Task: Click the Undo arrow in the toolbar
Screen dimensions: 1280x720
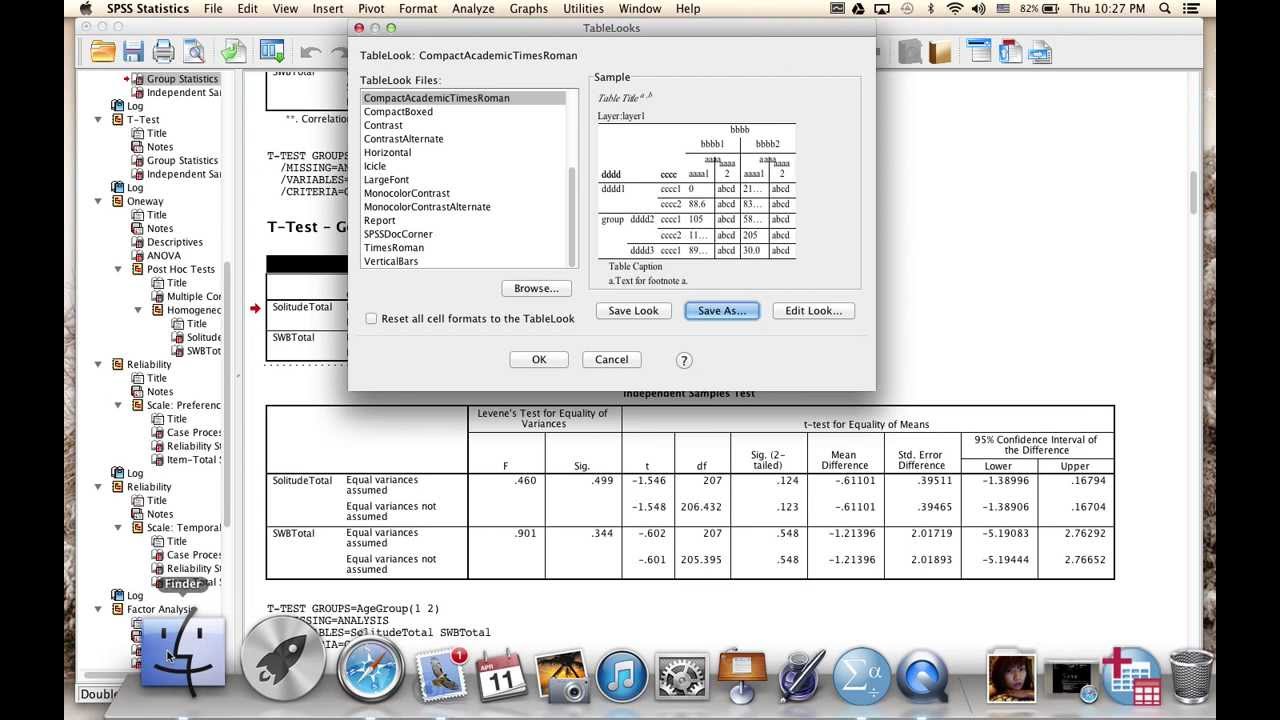Action: (x=311, y=52)
